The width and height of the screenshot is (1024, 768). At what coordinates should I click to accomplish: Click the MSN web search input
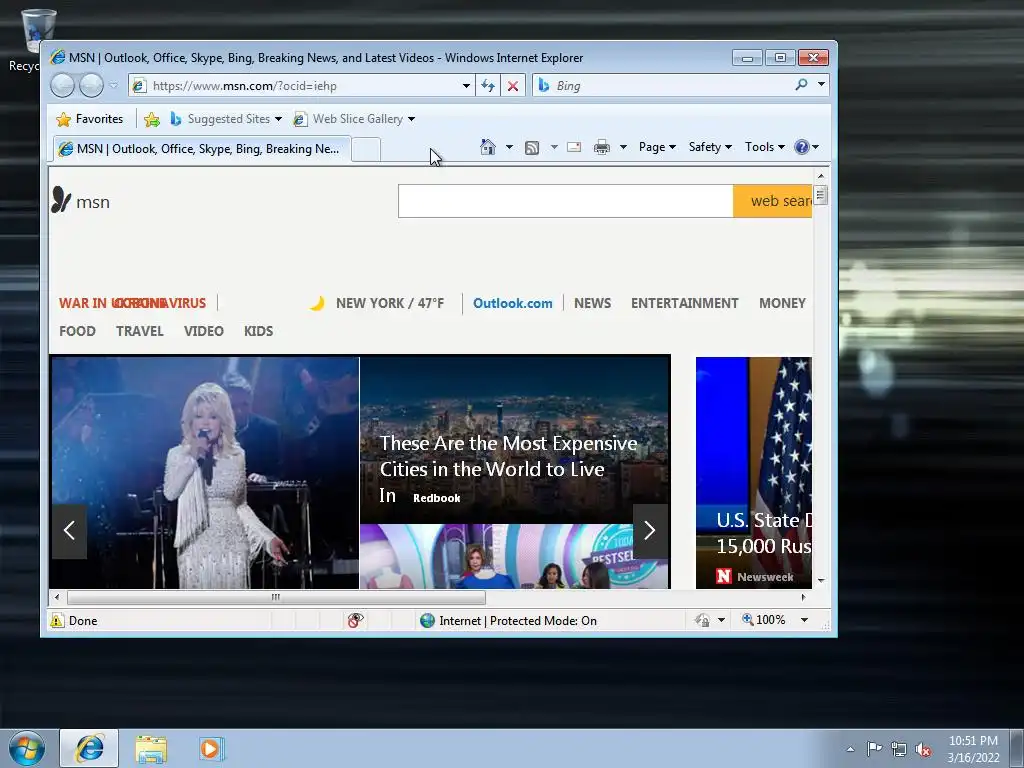click(566, 201)
